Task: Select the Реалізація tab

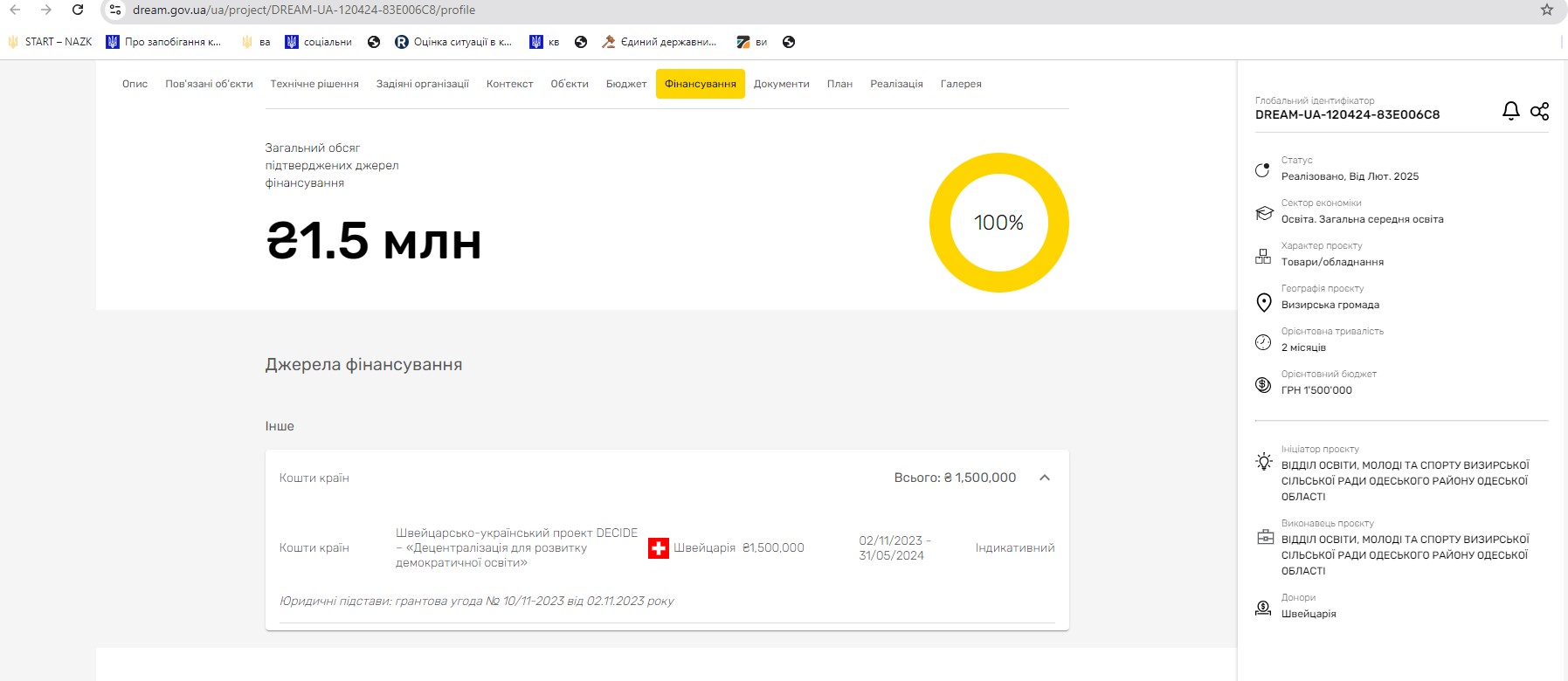Action: [x=896, y=84]
